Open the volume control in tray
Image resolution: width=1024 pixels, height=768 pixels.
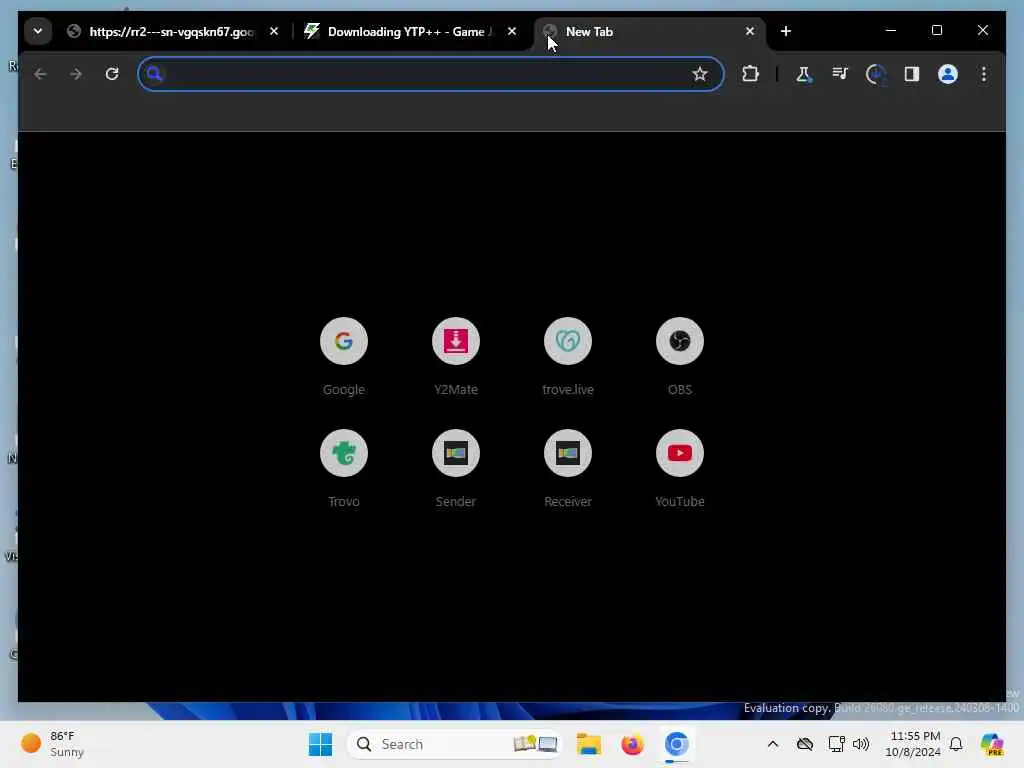[x=861, y=744]
